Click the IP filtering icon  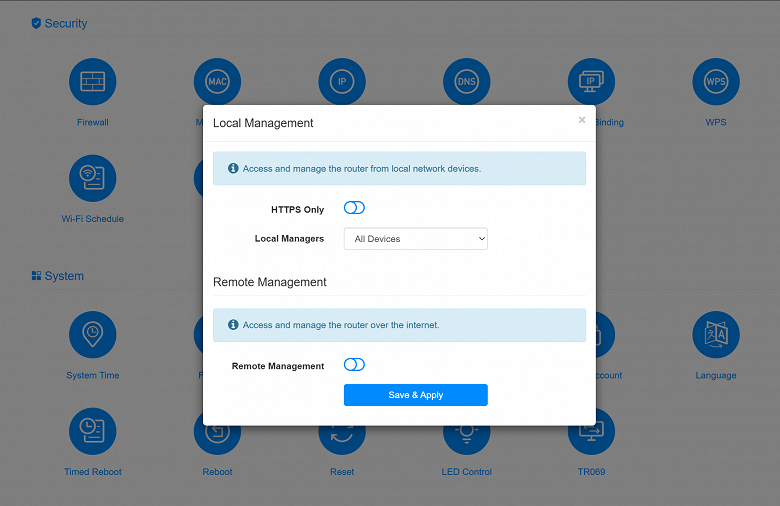click(x=342, y=81)
